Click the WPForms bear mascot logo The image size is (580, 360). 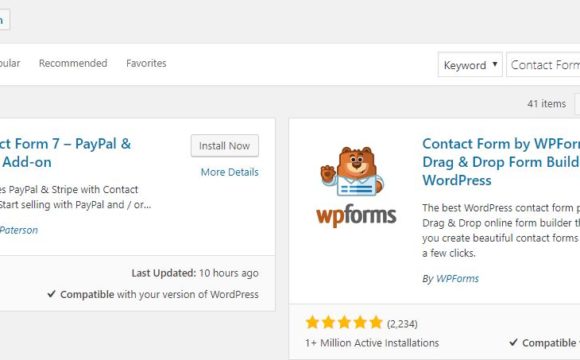(x=352, y=171)
